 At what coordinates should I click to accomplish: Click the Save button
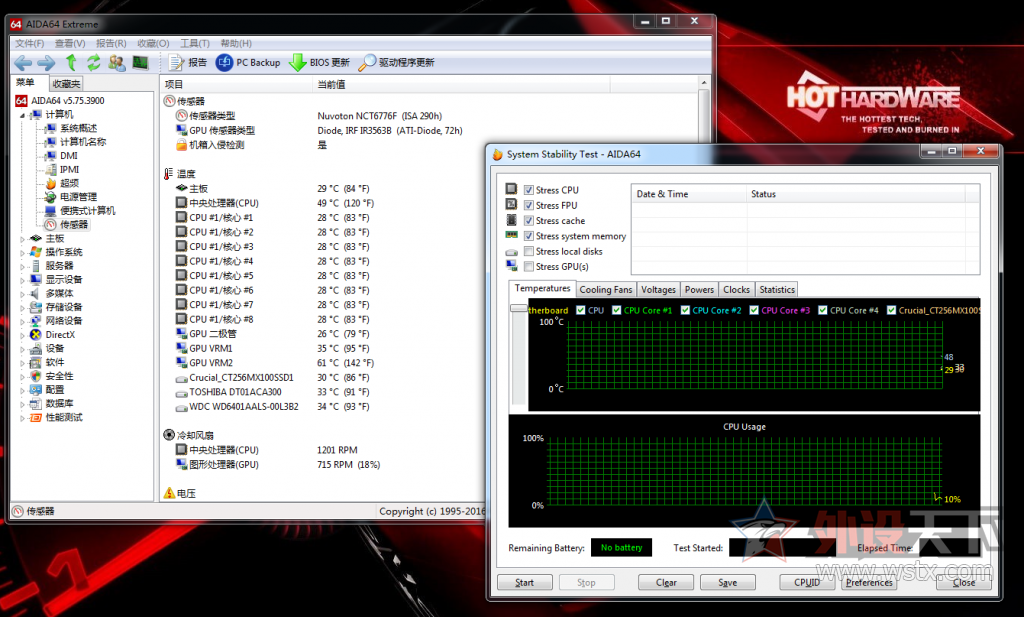coord(728,582)
